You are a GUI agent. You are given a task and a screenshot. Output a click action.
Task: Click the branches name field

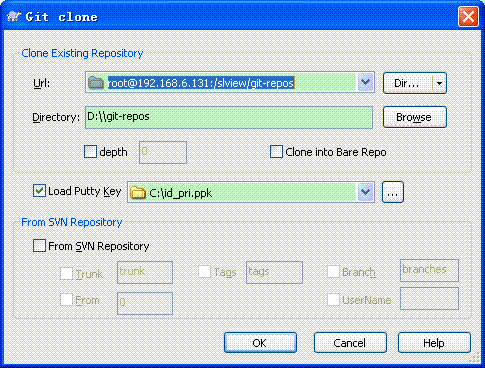429,270
